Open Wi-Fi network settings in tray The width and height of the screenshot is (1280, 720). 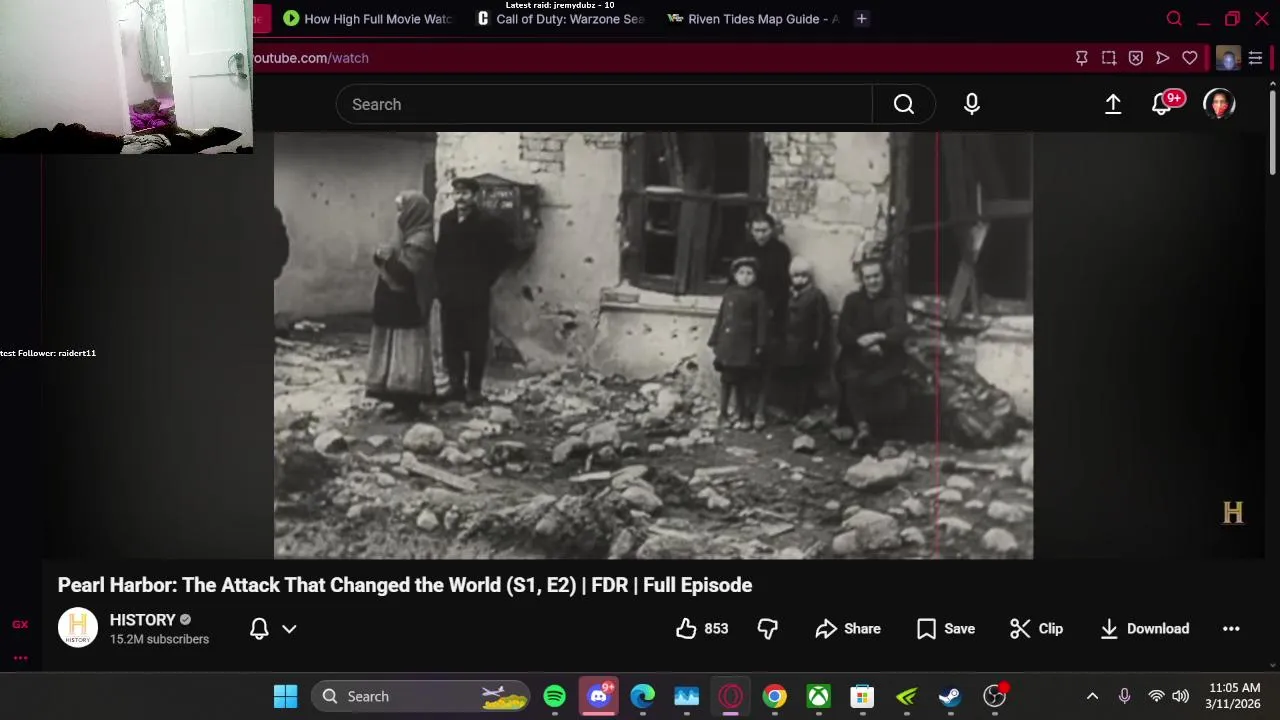pyautogui.click(x=1156, y=696)
